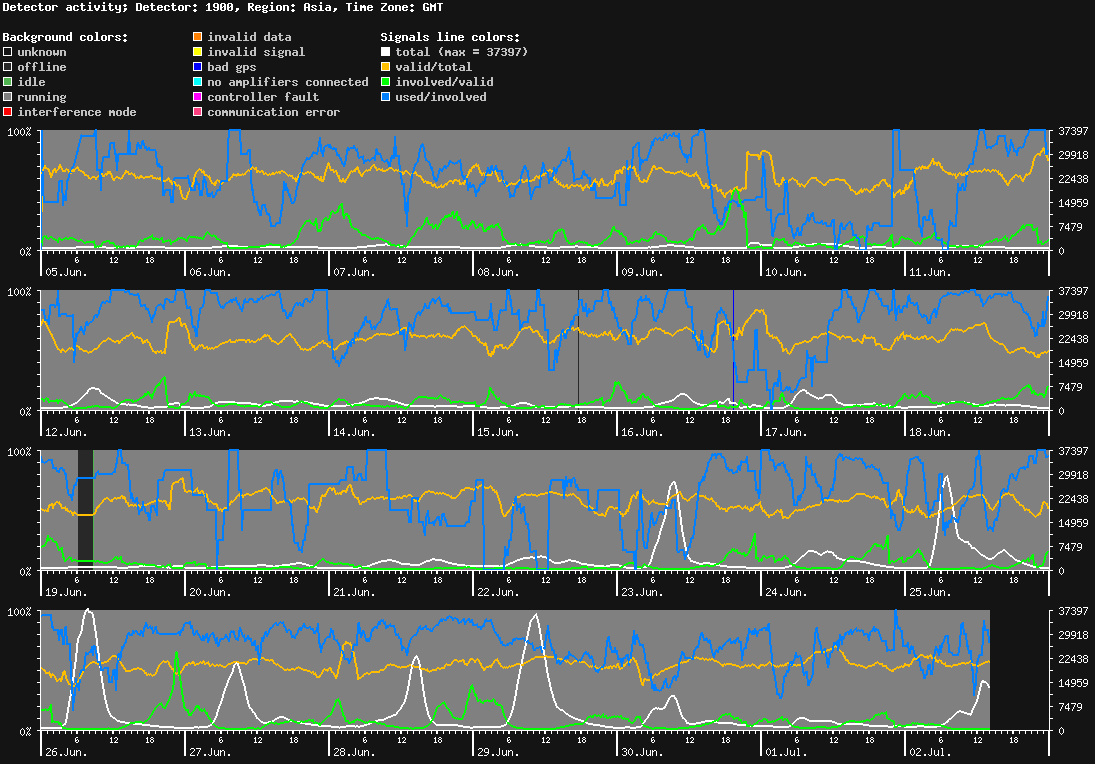Click the green 'idle' legend swatch

pos(8,82)
